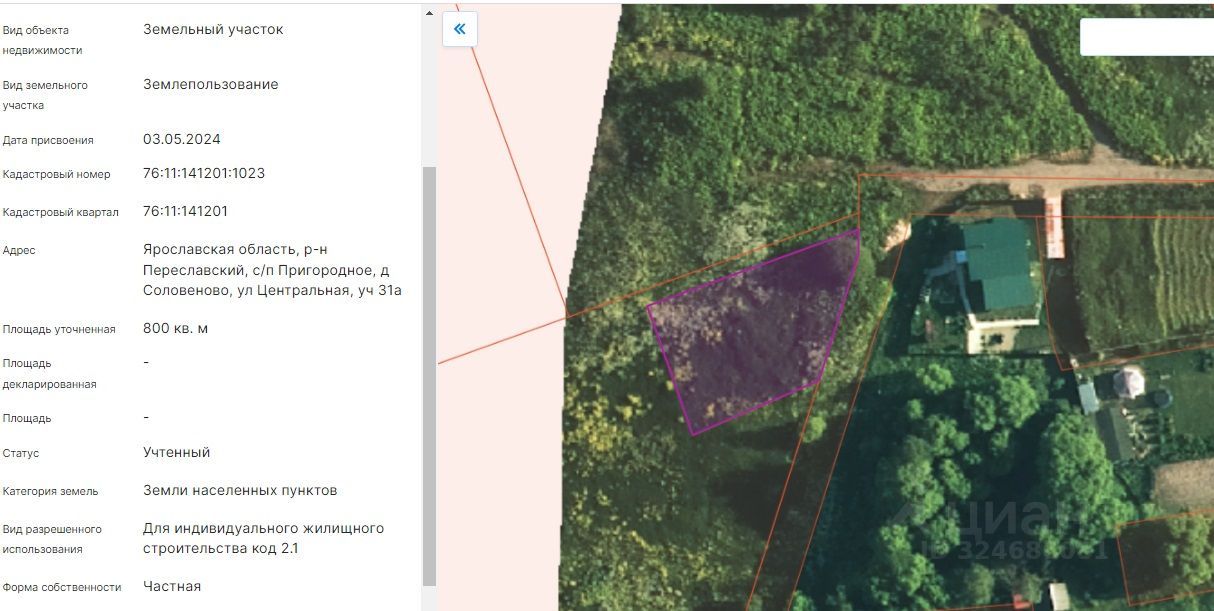Click the green-roofed house on the map
The image size is (1214, 611).
996,265
